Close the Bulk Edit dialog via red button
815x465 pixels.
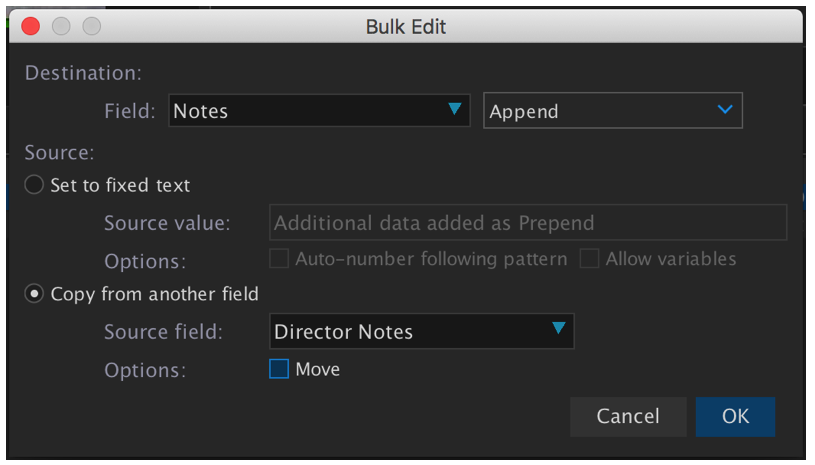30,27
